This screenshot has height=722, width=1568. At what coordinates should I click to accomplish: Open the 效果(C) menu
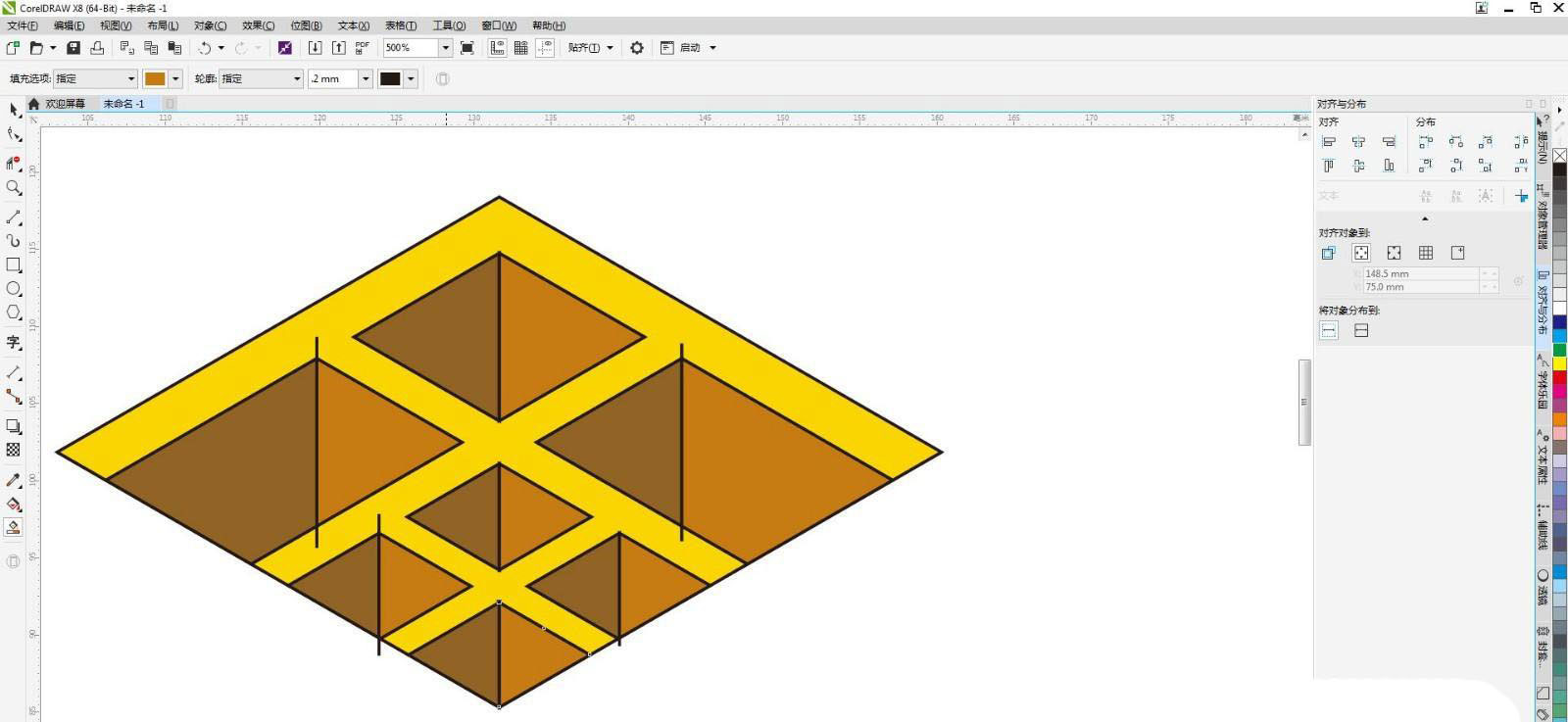tap(258, 25)
